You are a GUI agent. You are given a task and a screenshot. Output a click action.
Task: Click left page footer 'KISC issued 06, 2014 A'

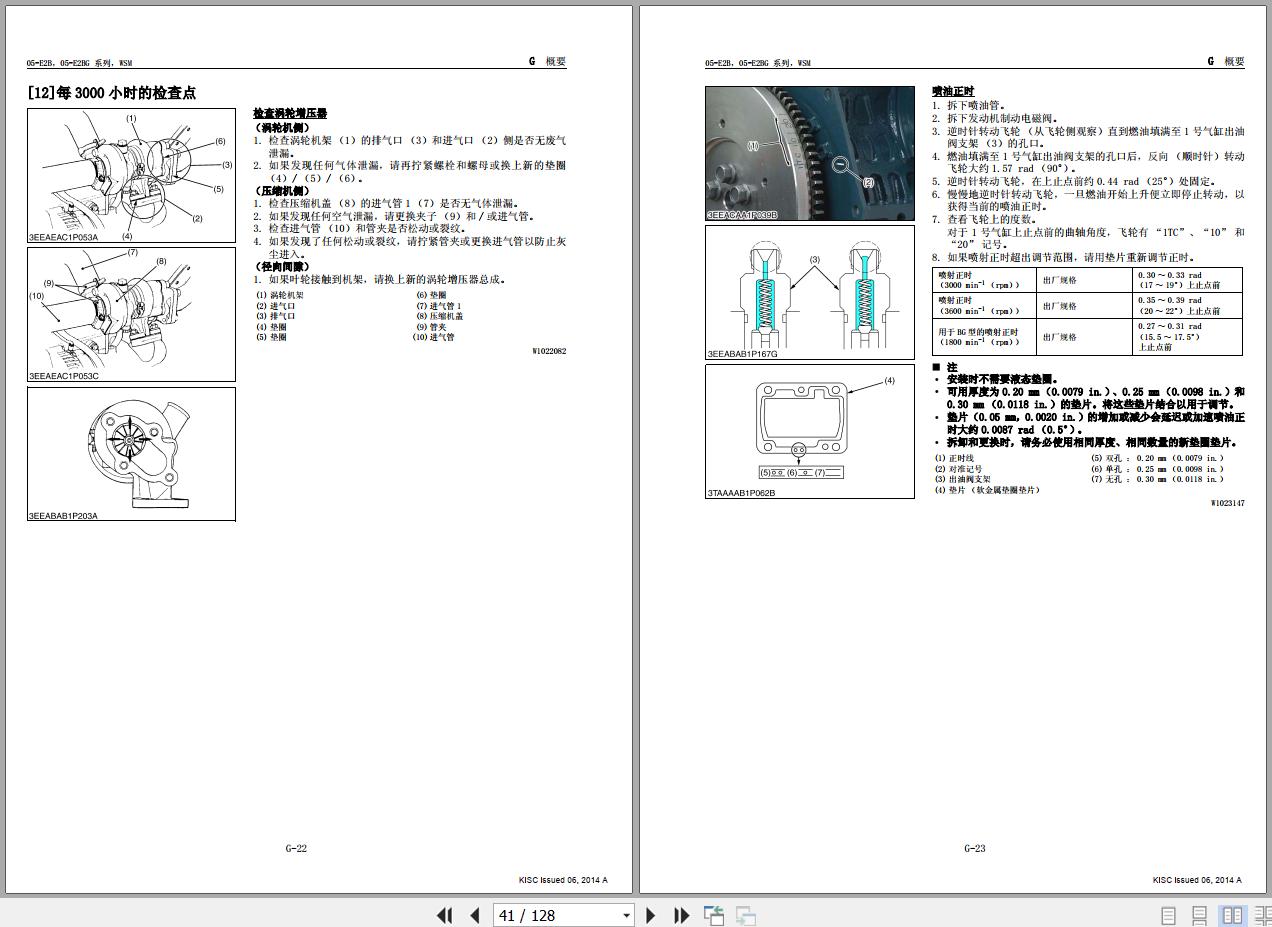click(x=563, y=880)
